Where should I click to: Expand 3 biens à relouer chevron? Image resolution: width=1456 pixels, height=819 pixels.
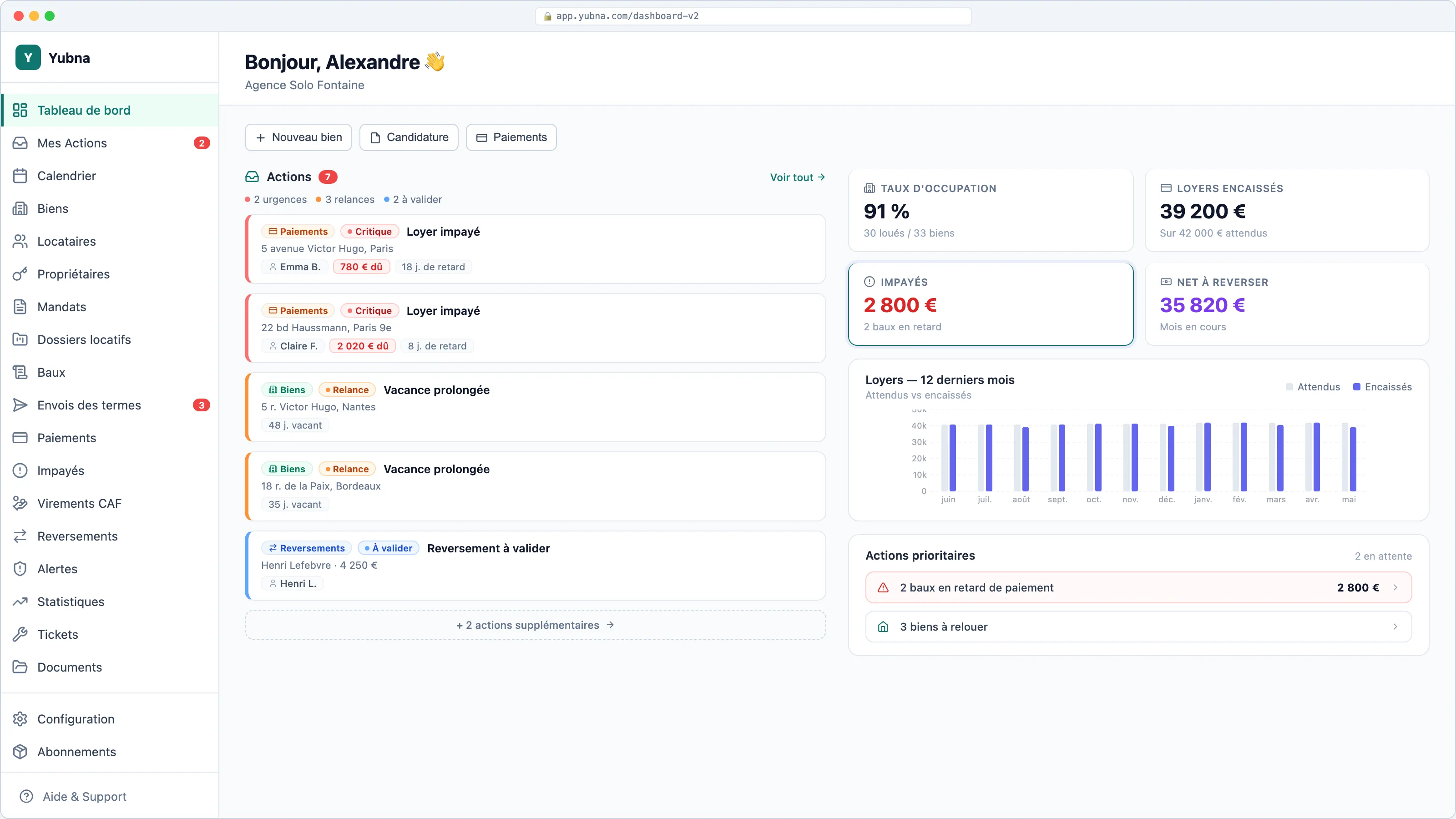(x=1395, y=627)
